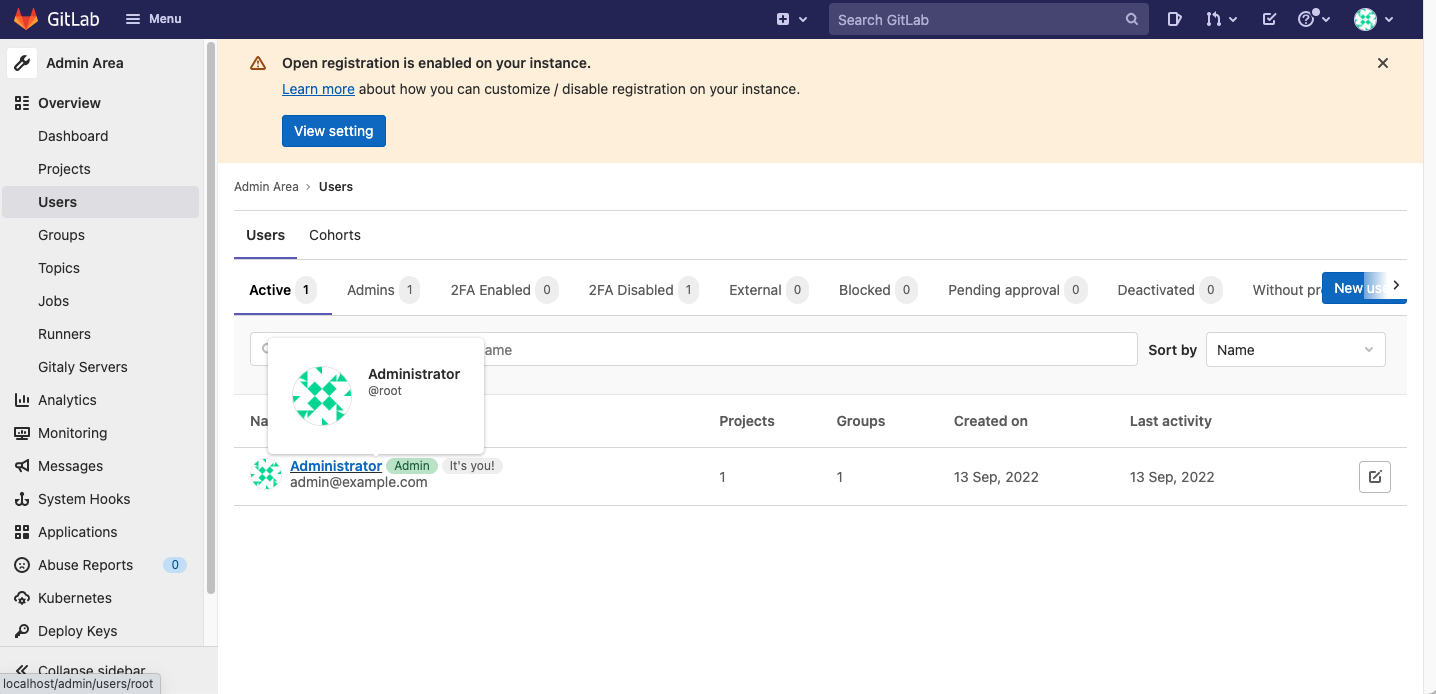Image resolution: width=1436 pixels, height=694 pixels.
Task: Select Kubernetes from the admin sidebar
Action: (x=73, y=598)
